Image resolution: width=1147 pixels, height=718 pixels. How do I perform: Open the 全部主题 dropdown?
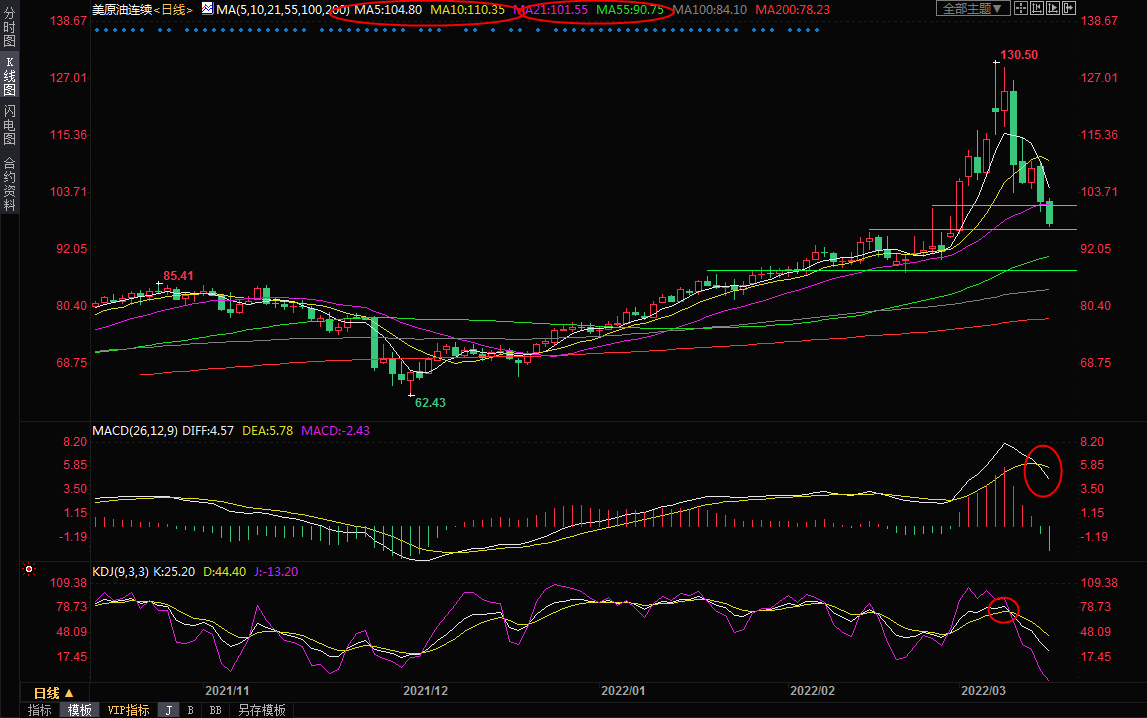(x=972, y=9)
